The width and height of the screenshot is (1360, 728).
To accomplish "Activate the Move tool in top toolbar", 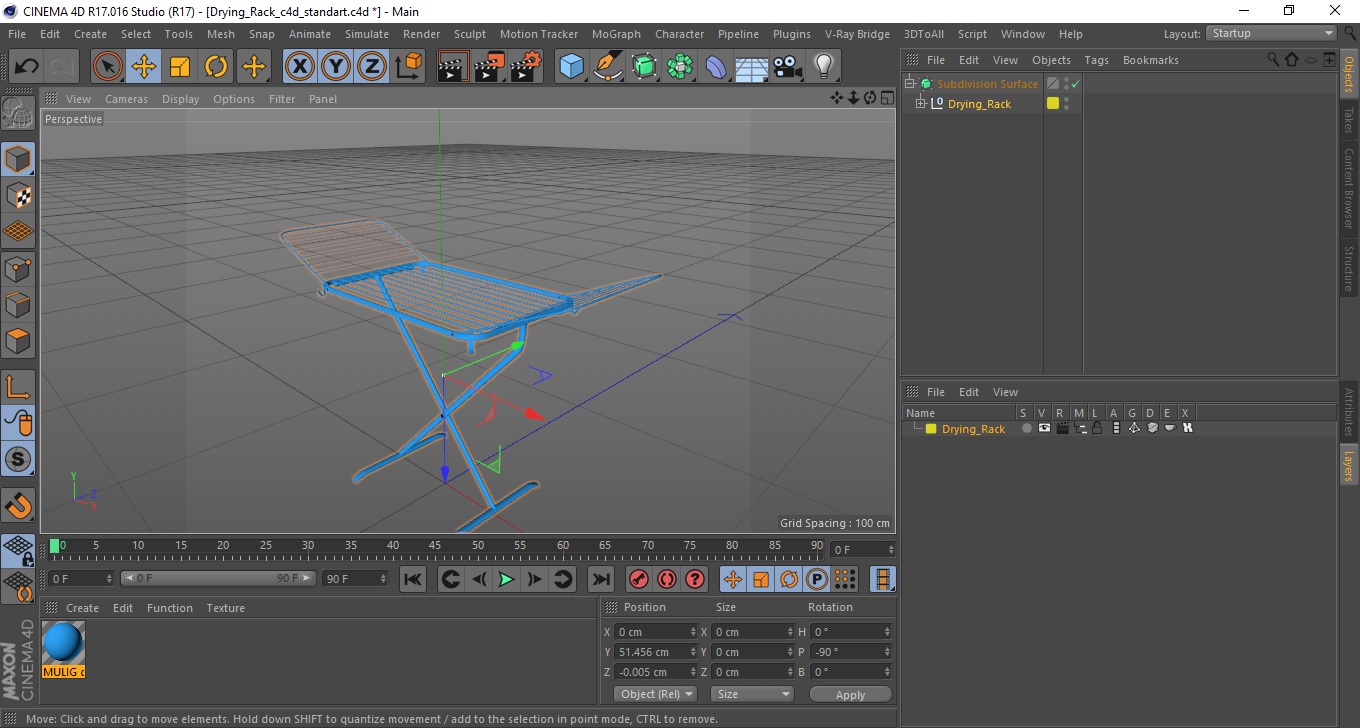I will [144, 67].
